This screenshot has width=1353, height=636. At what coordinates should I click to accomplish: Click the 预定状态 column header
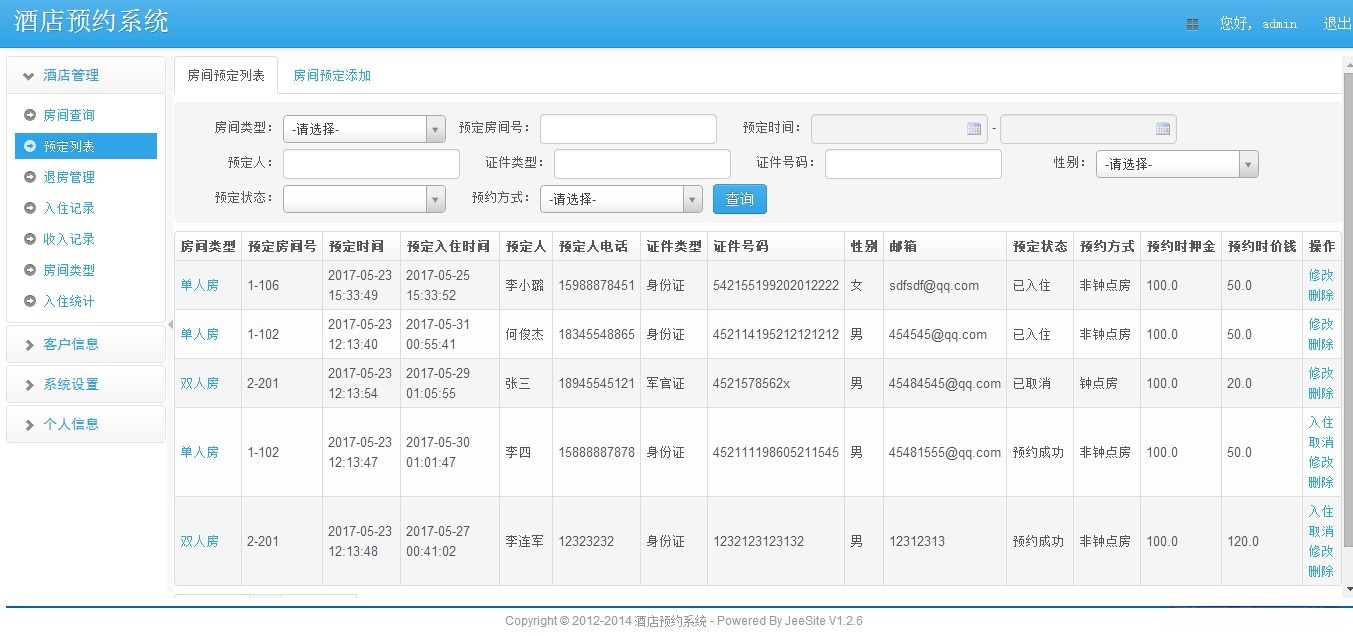pos(1039,246)
